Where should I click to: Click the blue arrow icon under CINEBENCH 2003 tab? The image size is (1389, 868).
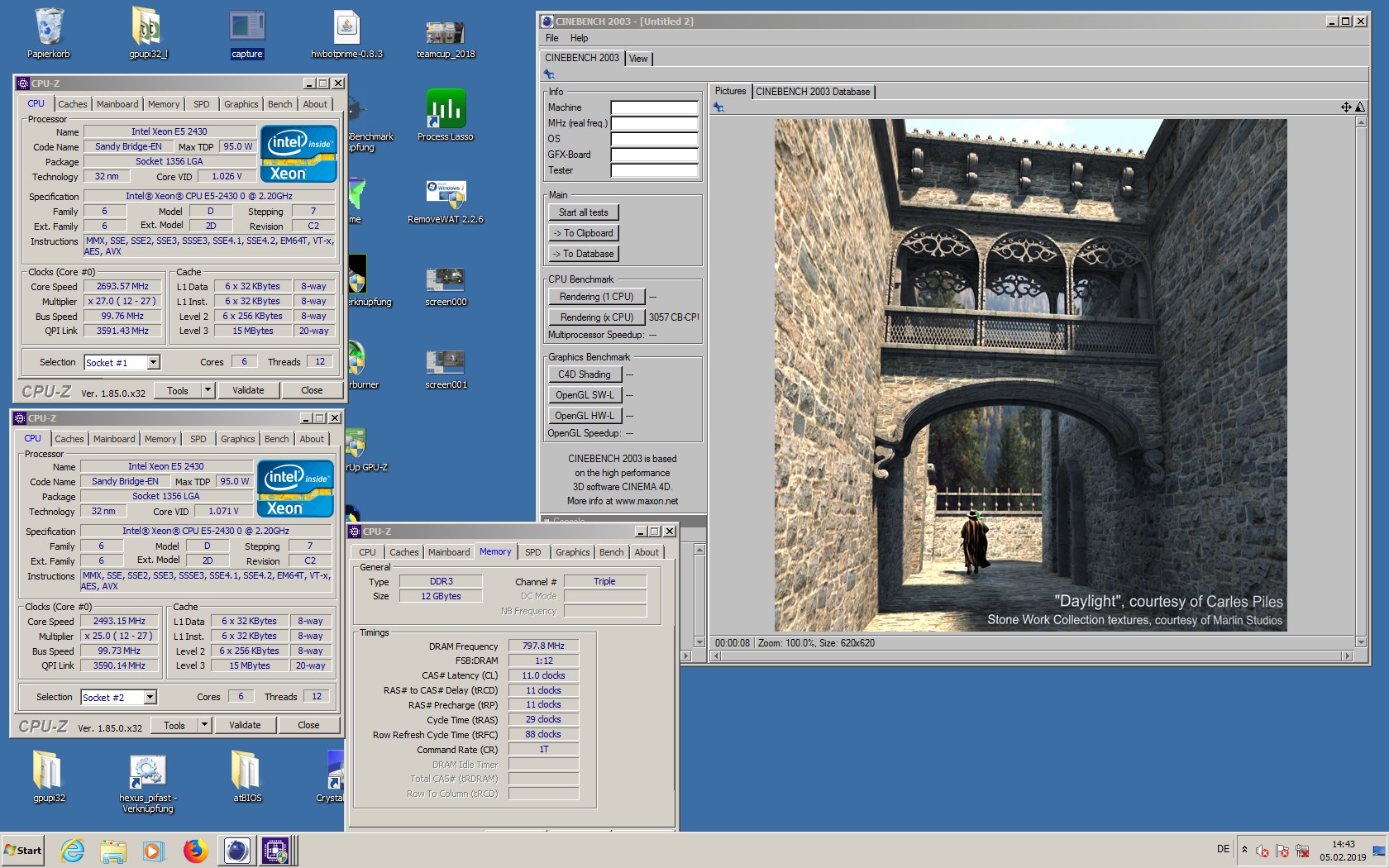549,74
